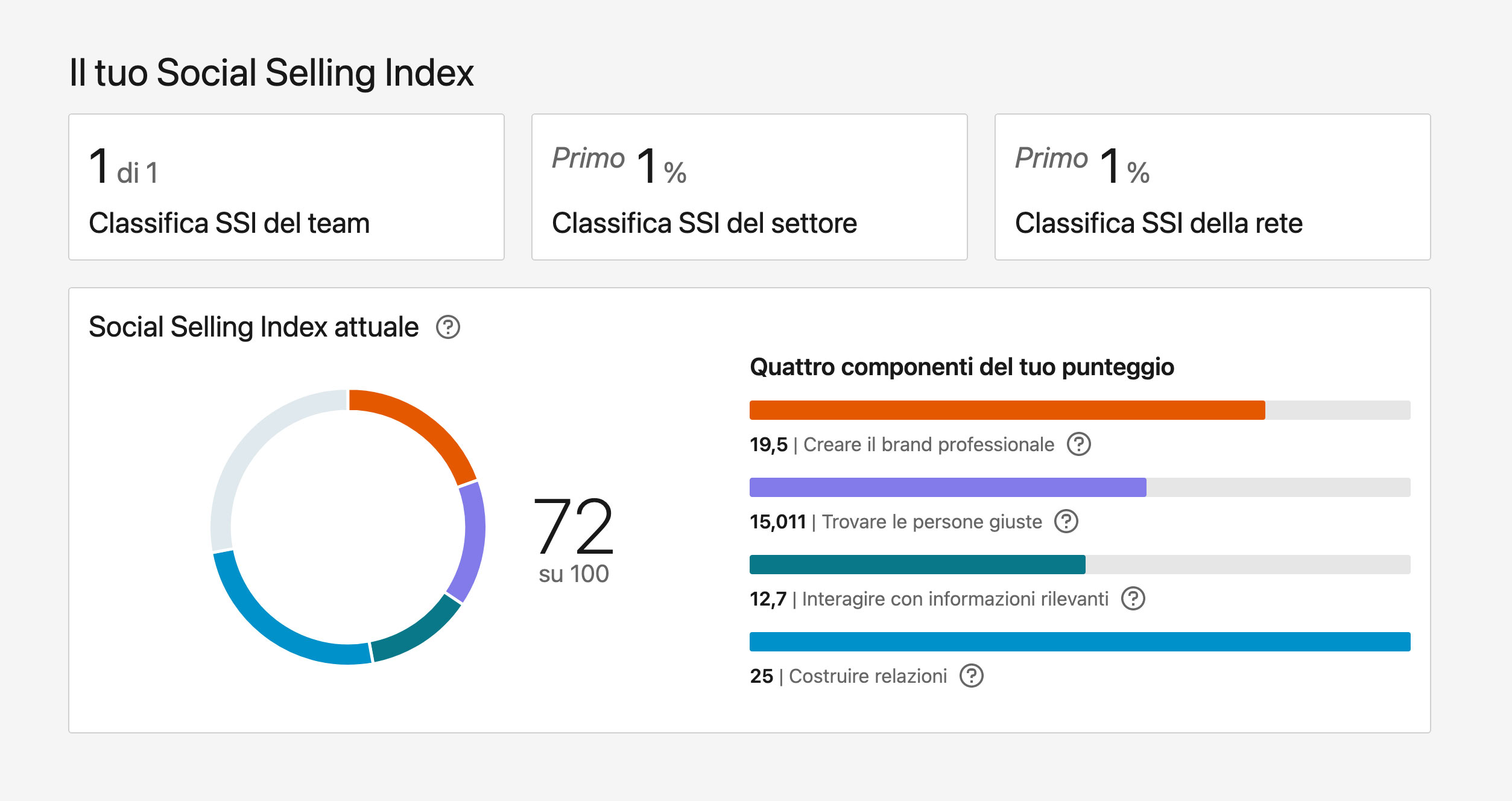Click 'Quattro componenti del tuo punteggio' heading

tap(962, 367)
